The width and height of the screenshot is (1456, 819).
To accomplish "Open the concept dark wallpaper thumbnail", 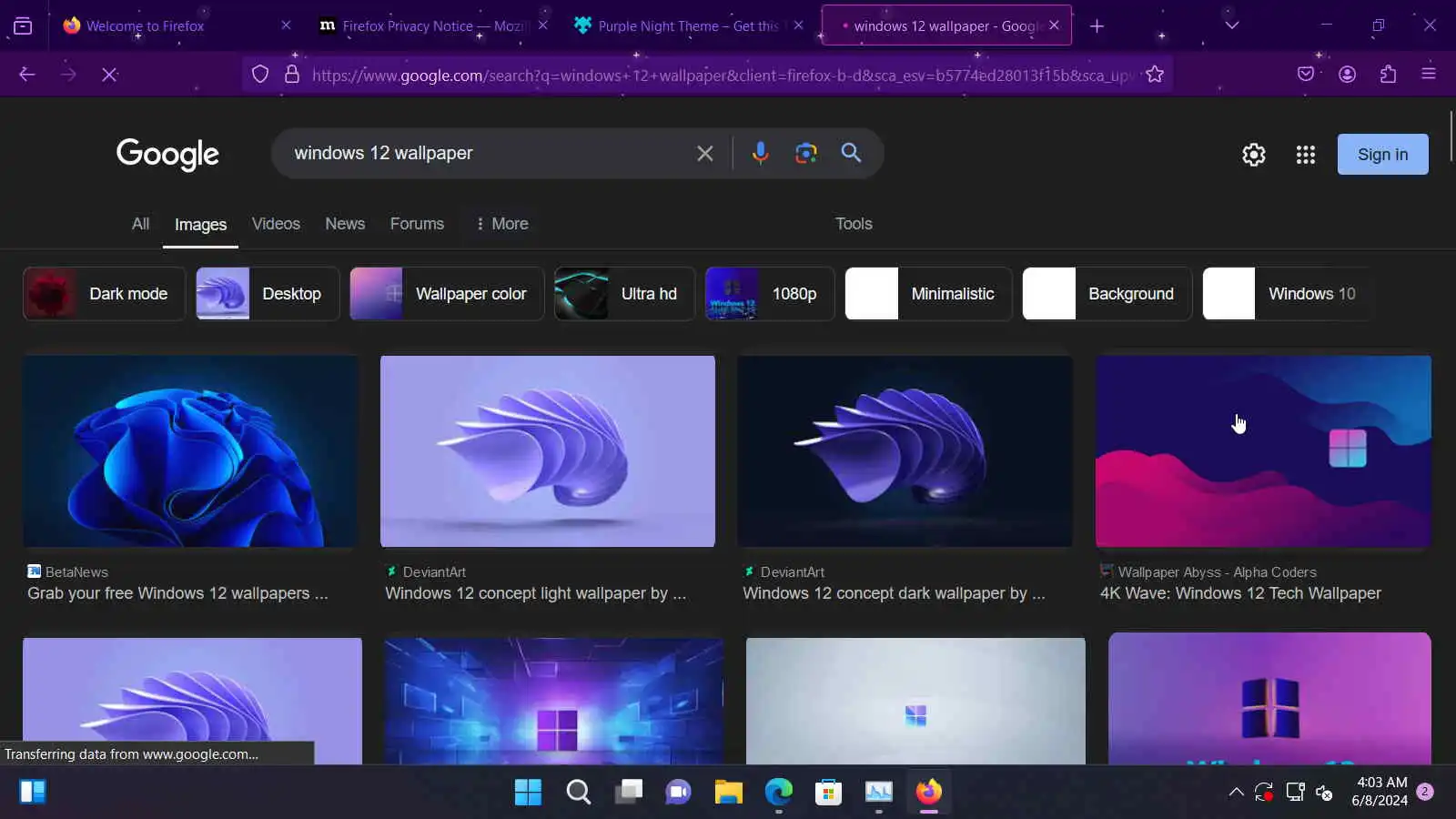I will pyautogui.click(x=905, y=451).
